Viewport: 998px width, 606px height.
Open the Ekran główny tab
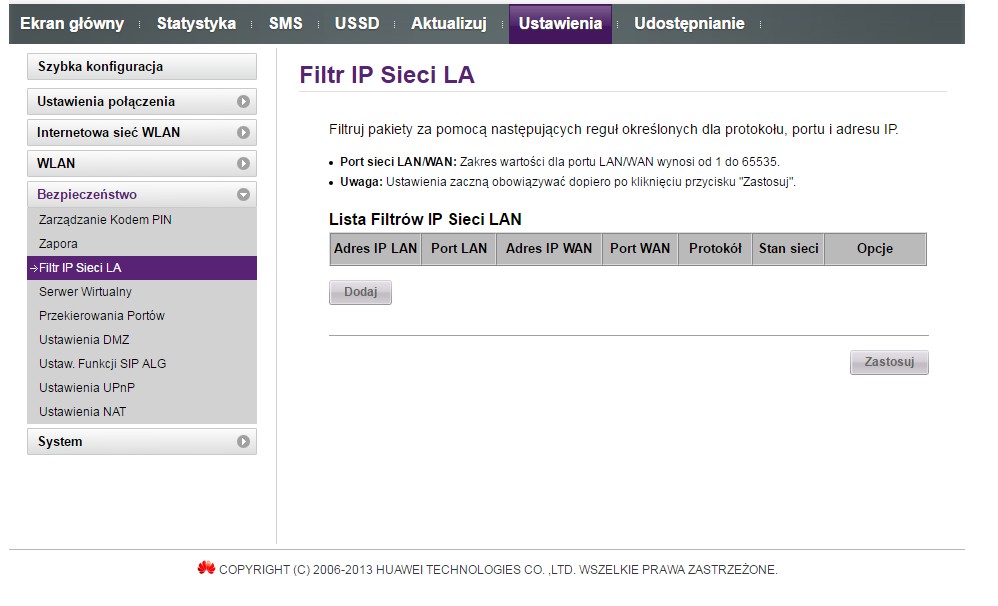click(x=72, y=24)
